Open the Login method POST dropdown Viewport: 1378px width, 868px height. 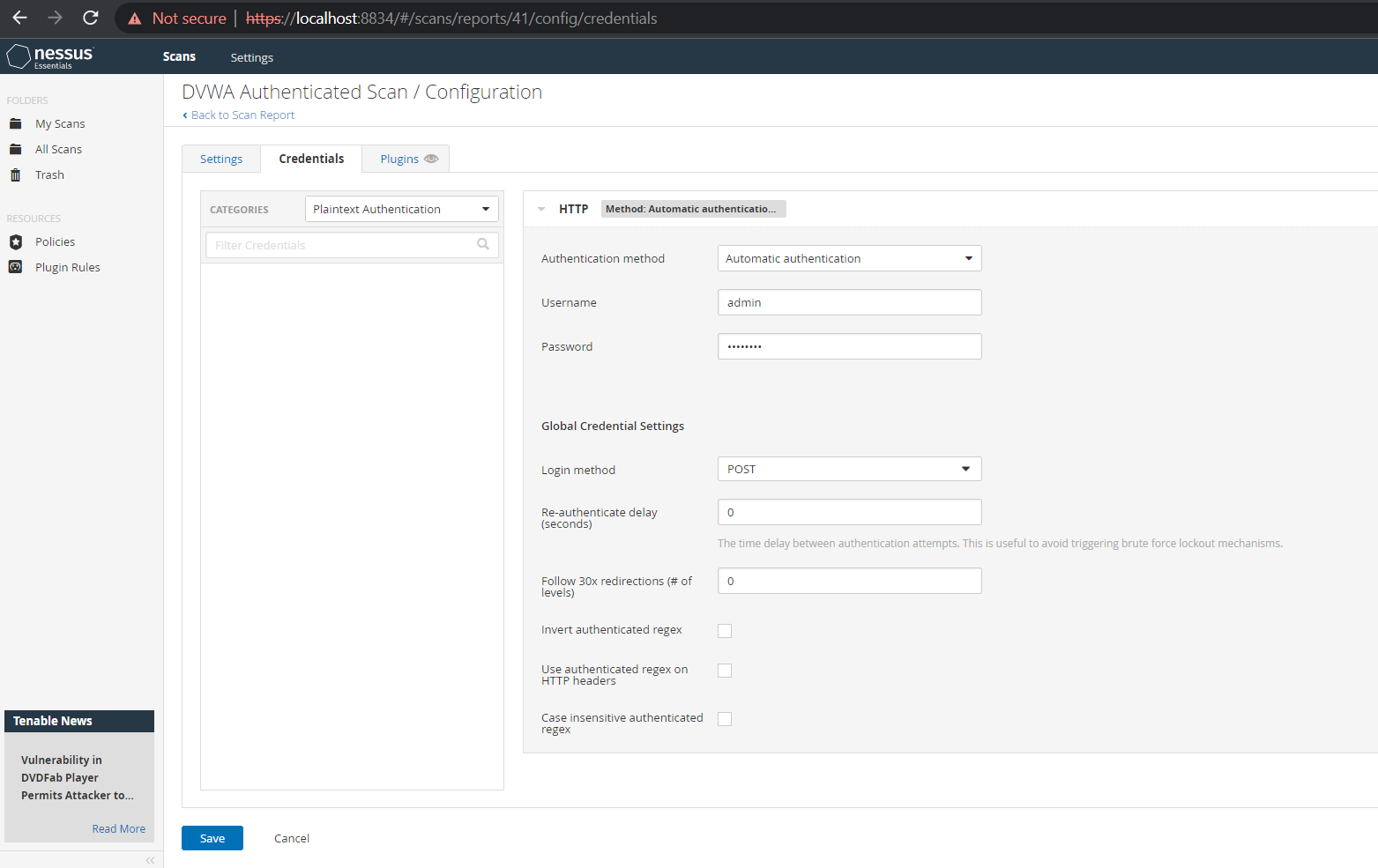point(850,469)
